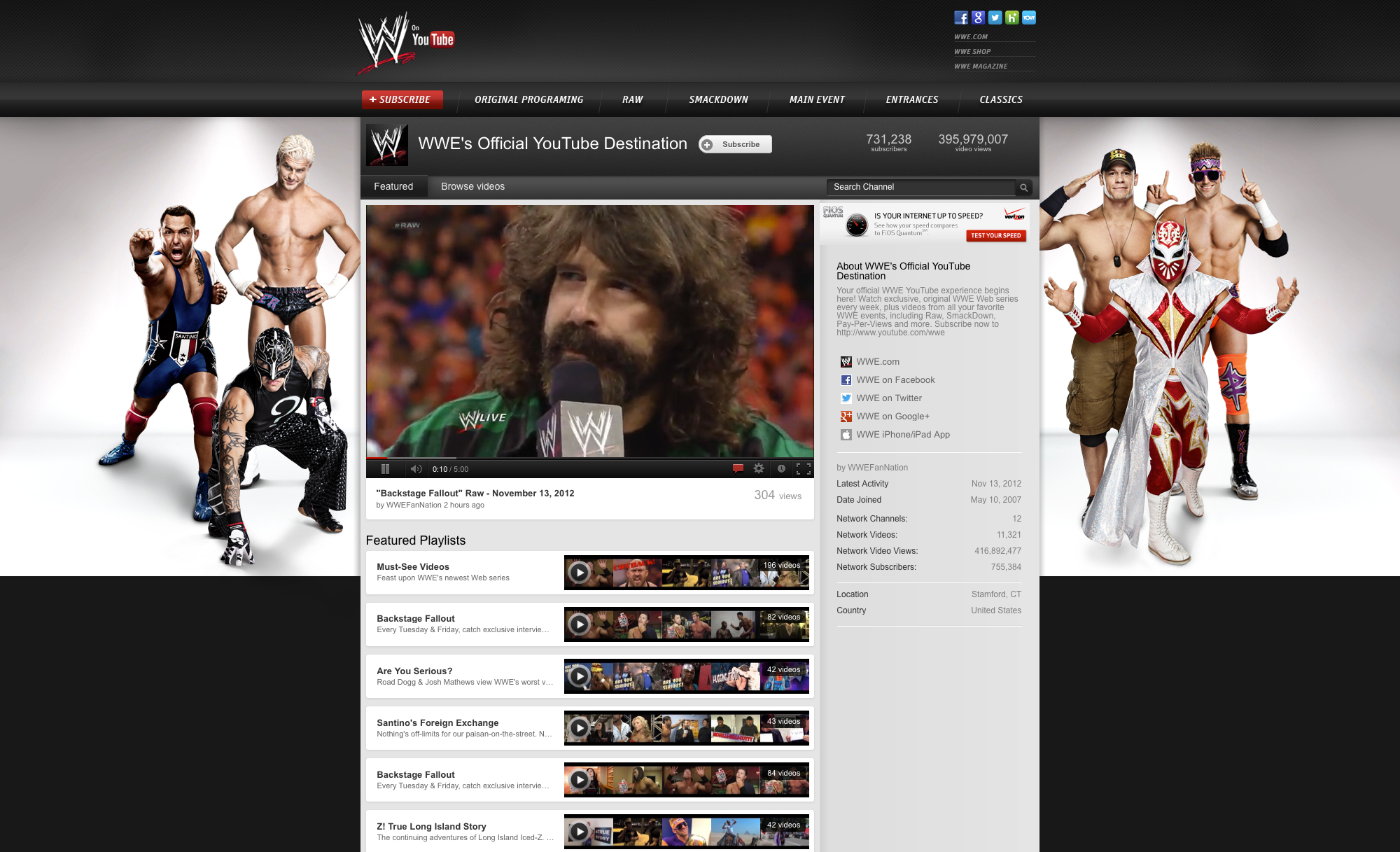The height and width of the screenshot is (852, 1400).
Task: Open Santino's Foreign Exchange playlist title
Action: (437, 723)
